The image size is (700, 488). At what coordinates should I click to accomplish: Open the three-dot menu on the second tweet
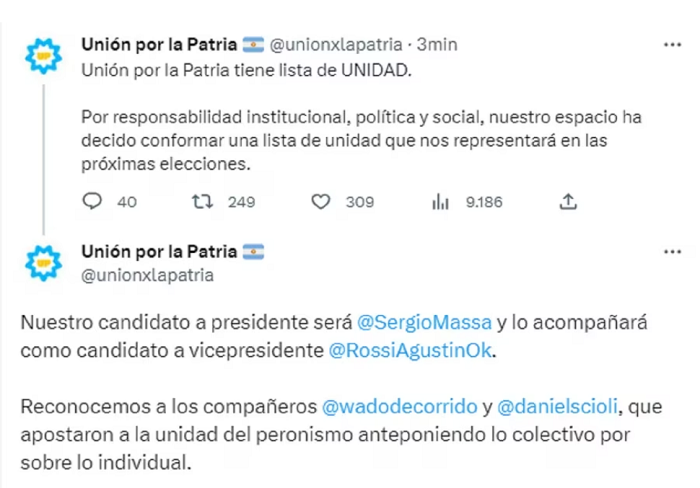pyautogui.click(x=672, y=252)
